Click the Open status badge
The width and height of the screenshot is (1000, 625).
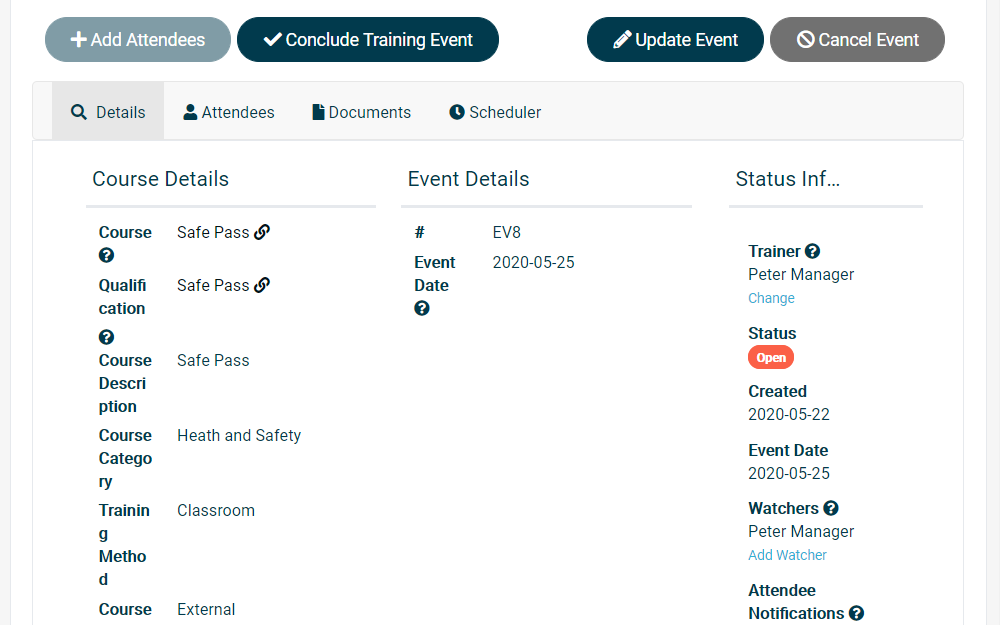tap(771, 358)
